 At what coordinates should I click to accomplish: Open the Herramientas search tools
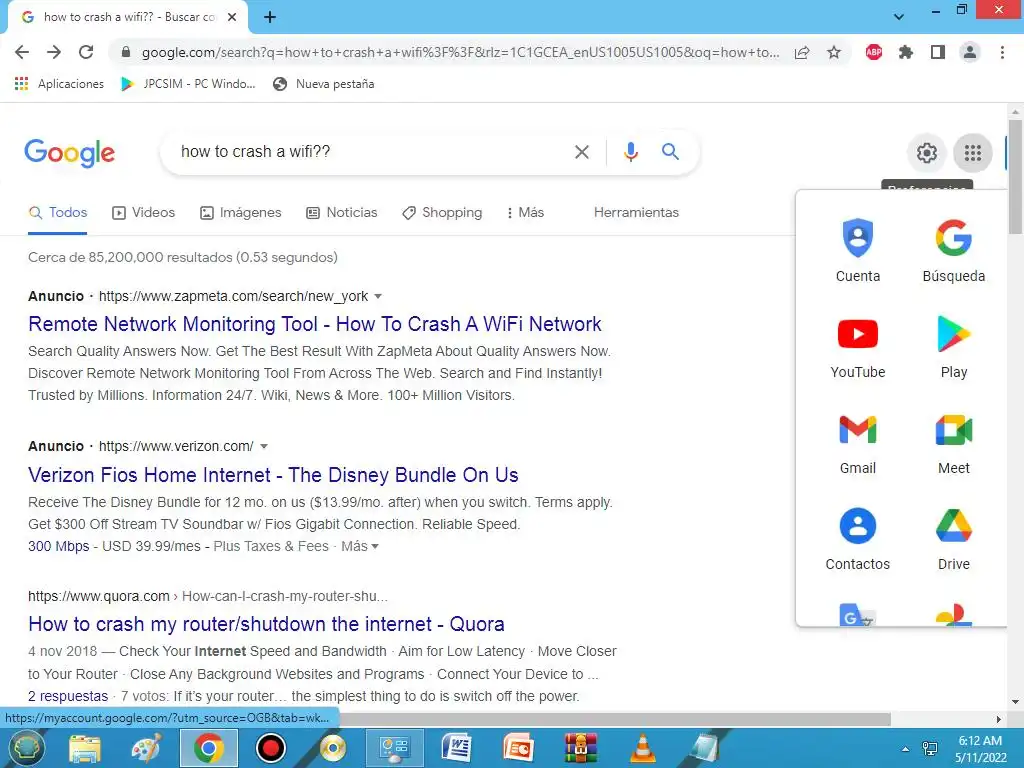pyautogui.click(x=636, y=213)
